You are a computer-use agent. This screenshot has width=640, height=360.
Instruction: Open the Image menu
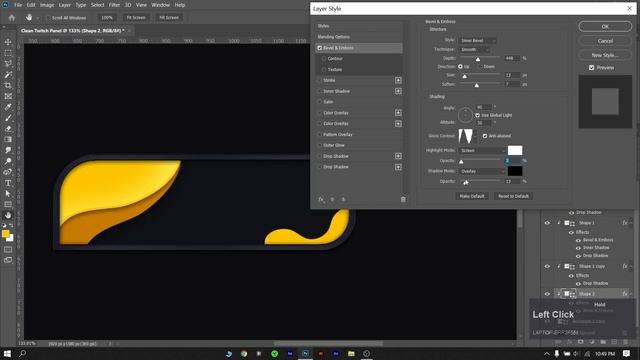coord(47,5)
